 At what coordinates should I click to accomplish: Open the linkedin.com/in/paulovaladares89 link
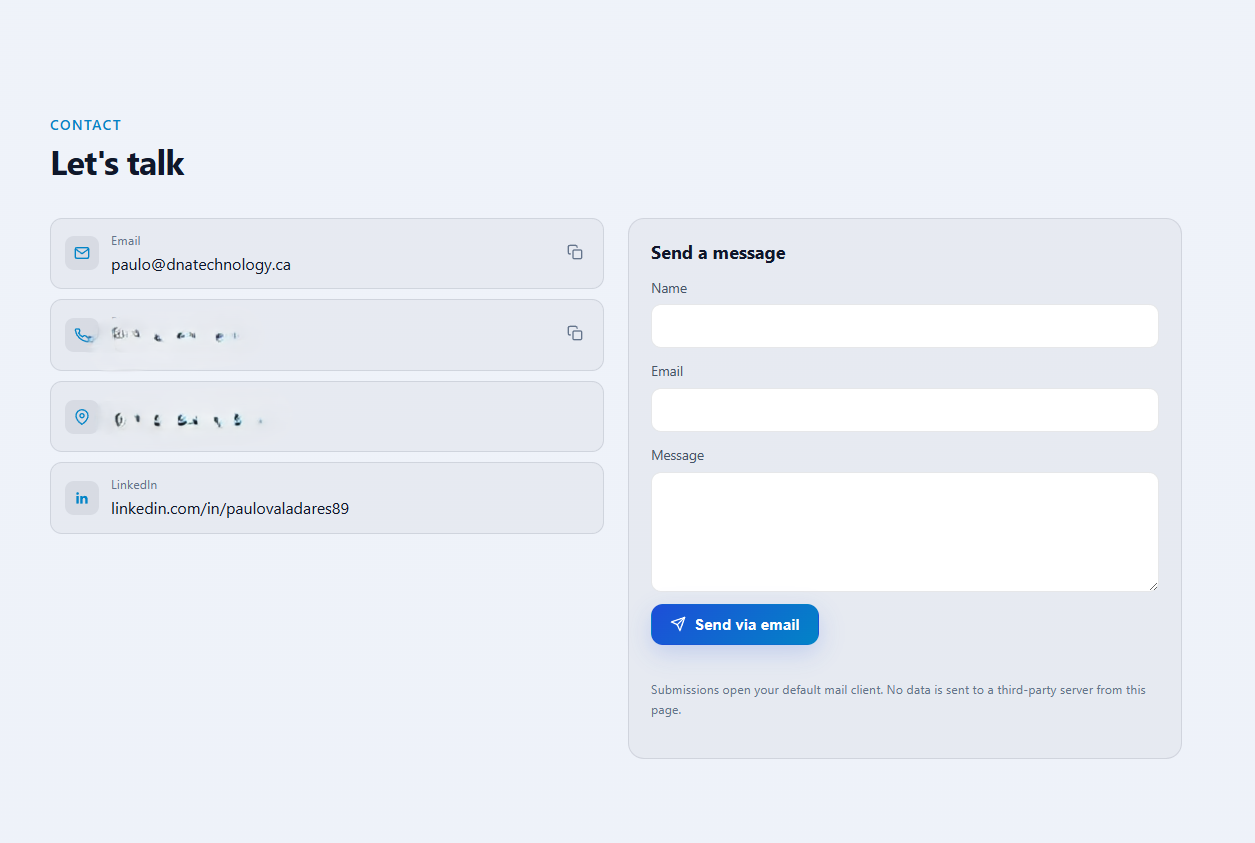(230, 508)
